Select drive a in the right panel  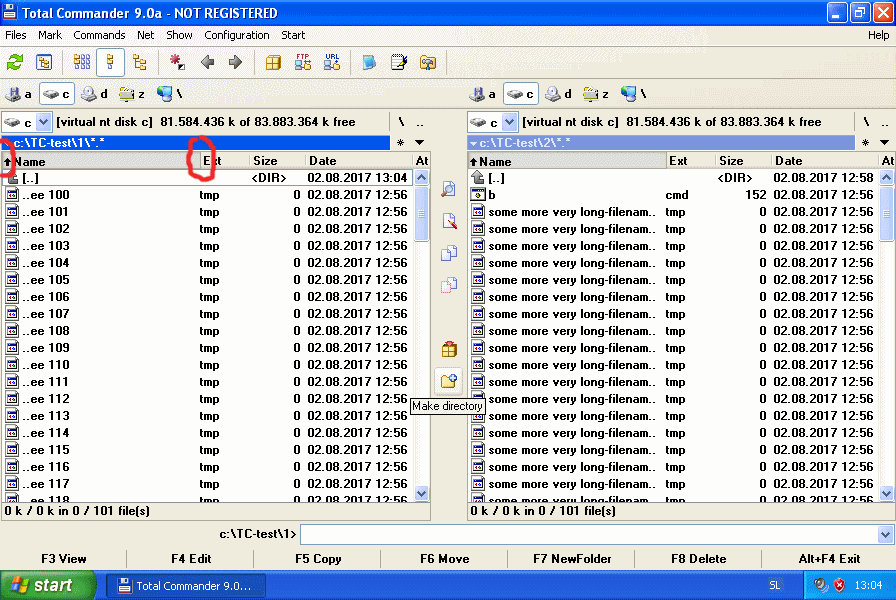click(x=483, y=94)
